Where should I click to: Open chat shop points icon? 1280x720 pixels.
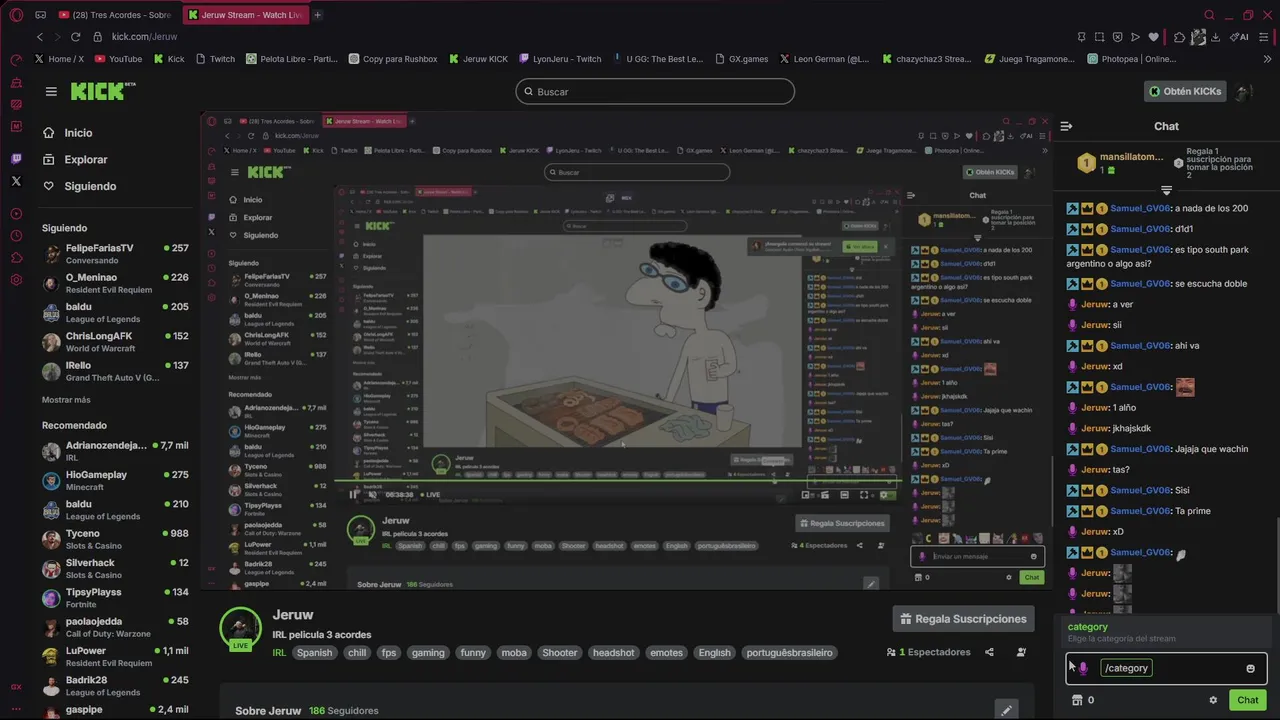1077,700
